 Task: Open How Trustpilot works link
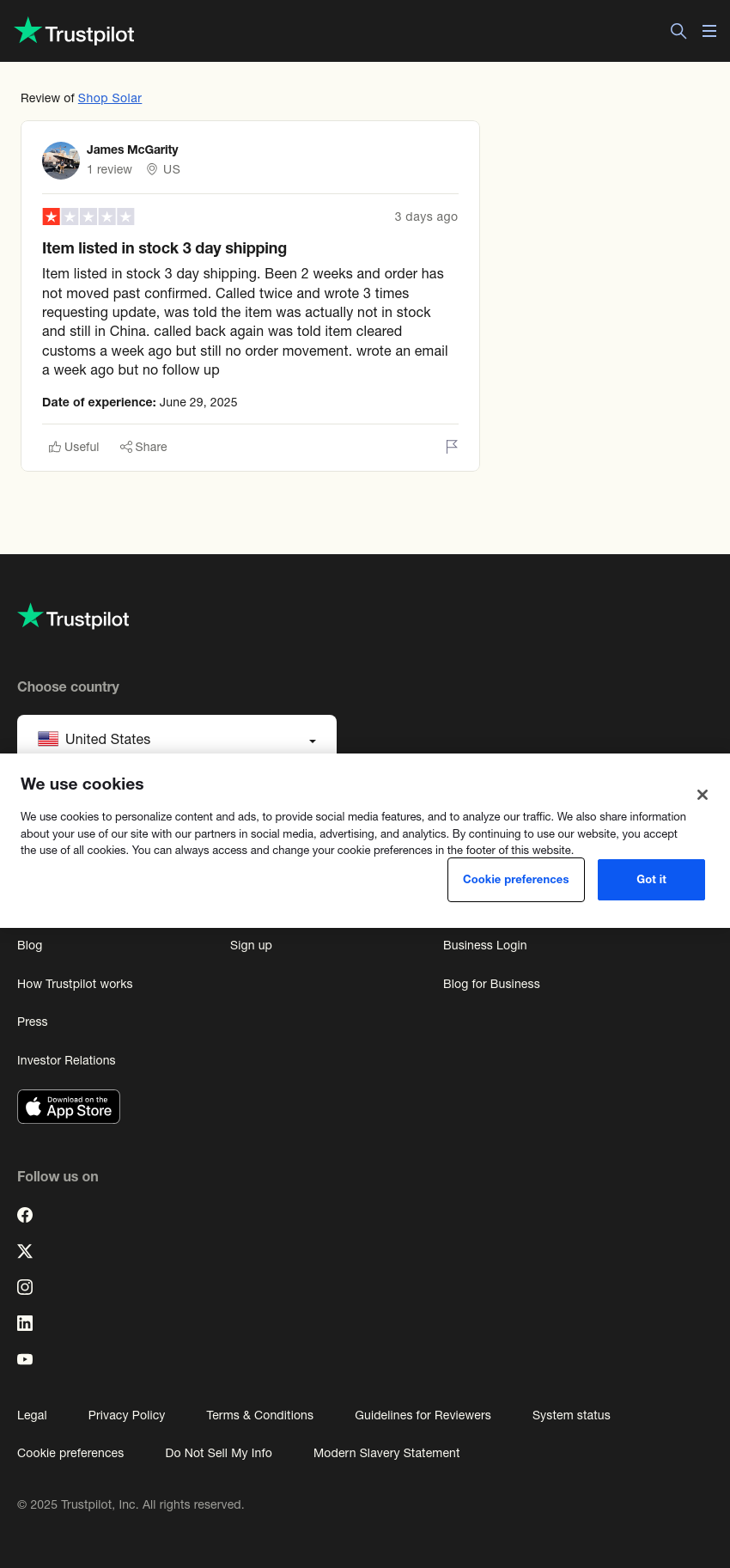point(75,984)
